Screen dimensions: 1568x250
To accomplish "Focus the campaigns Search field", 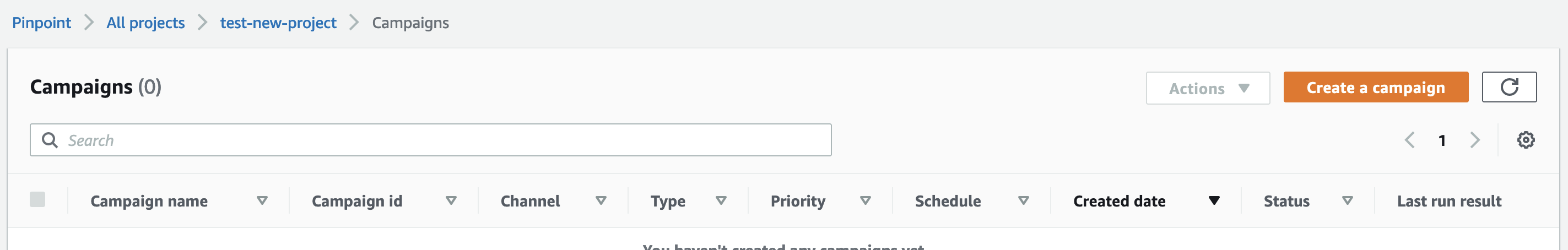I will 430,140.
